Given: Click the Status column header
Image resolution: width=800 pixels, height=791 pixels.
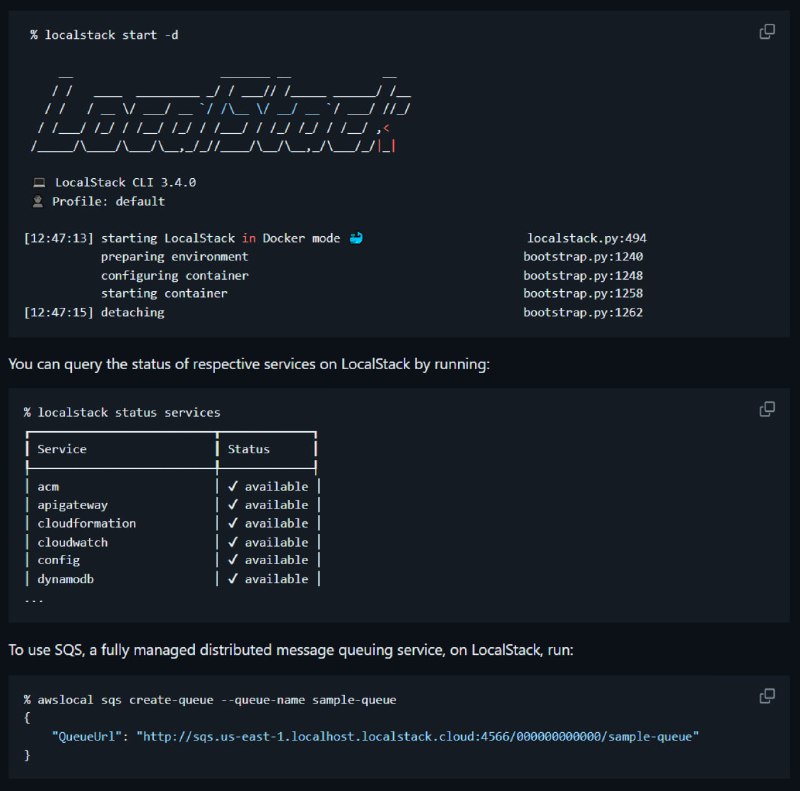Looking at the screenshot, I should 248,449.
